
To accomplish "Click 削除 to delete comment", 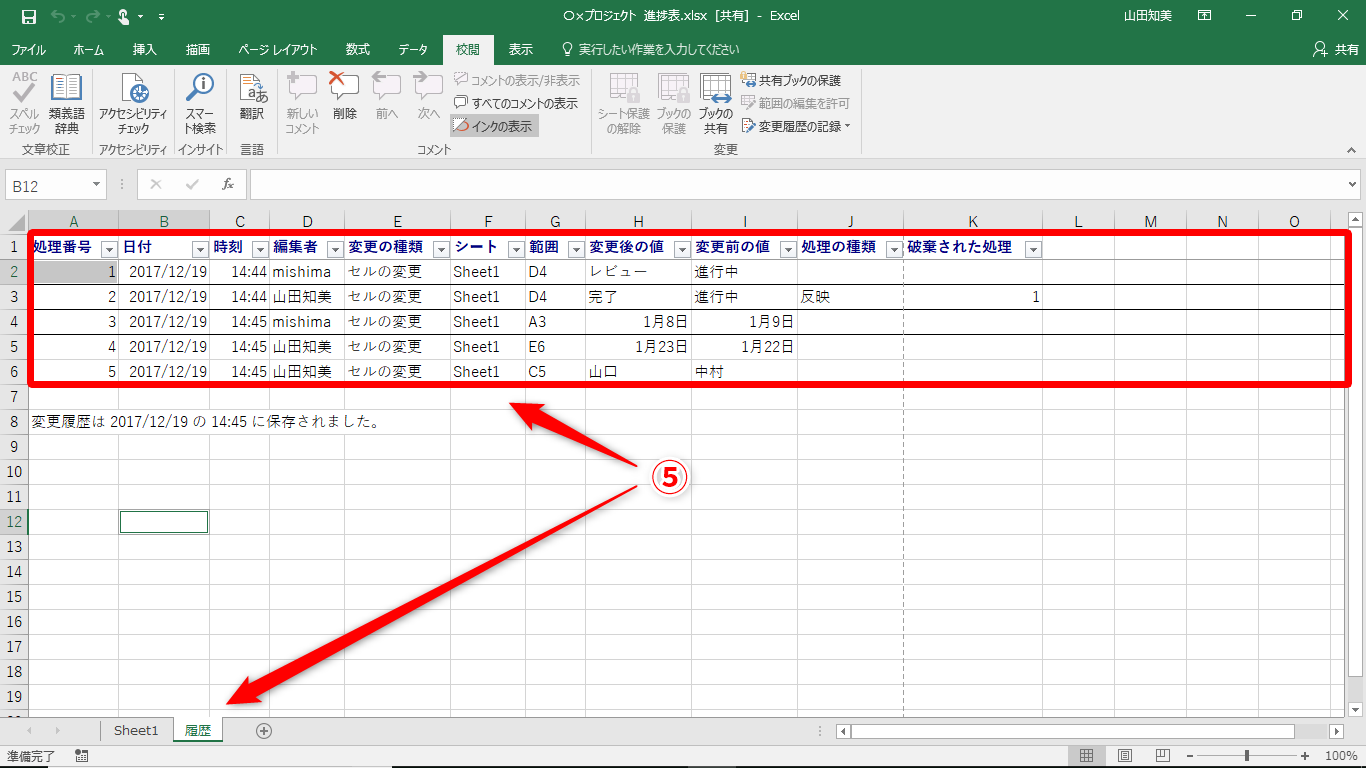I will coord(345,97).
